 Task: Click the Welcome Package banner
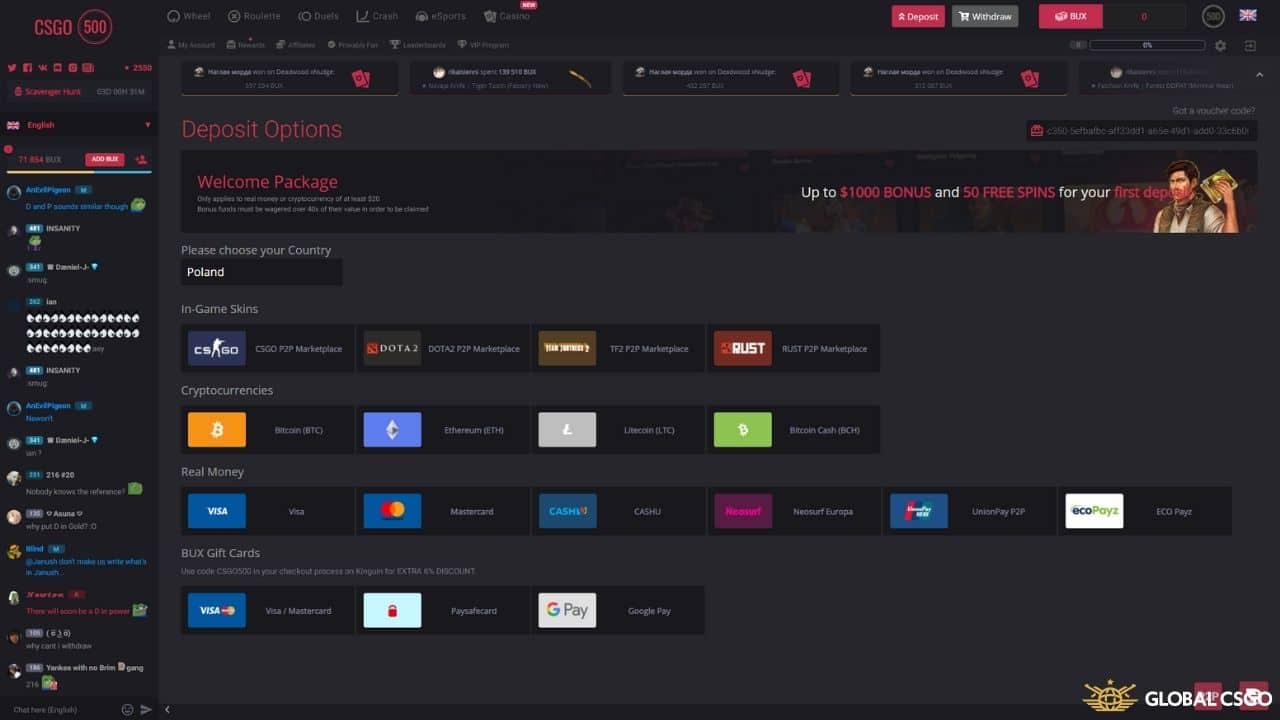(719, 192)
